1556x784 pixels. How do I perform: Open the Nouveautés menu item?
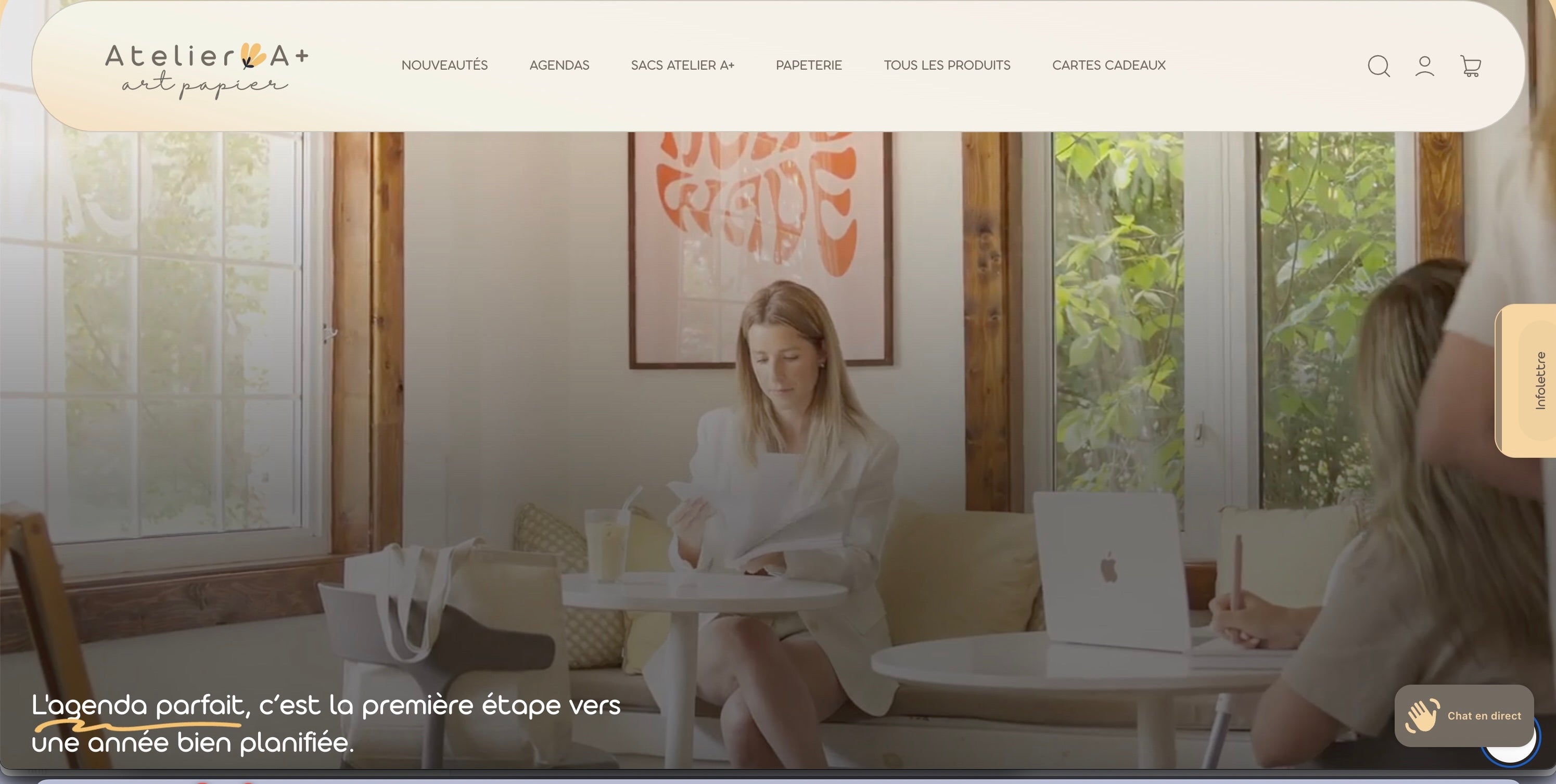(x=444, y=65)
